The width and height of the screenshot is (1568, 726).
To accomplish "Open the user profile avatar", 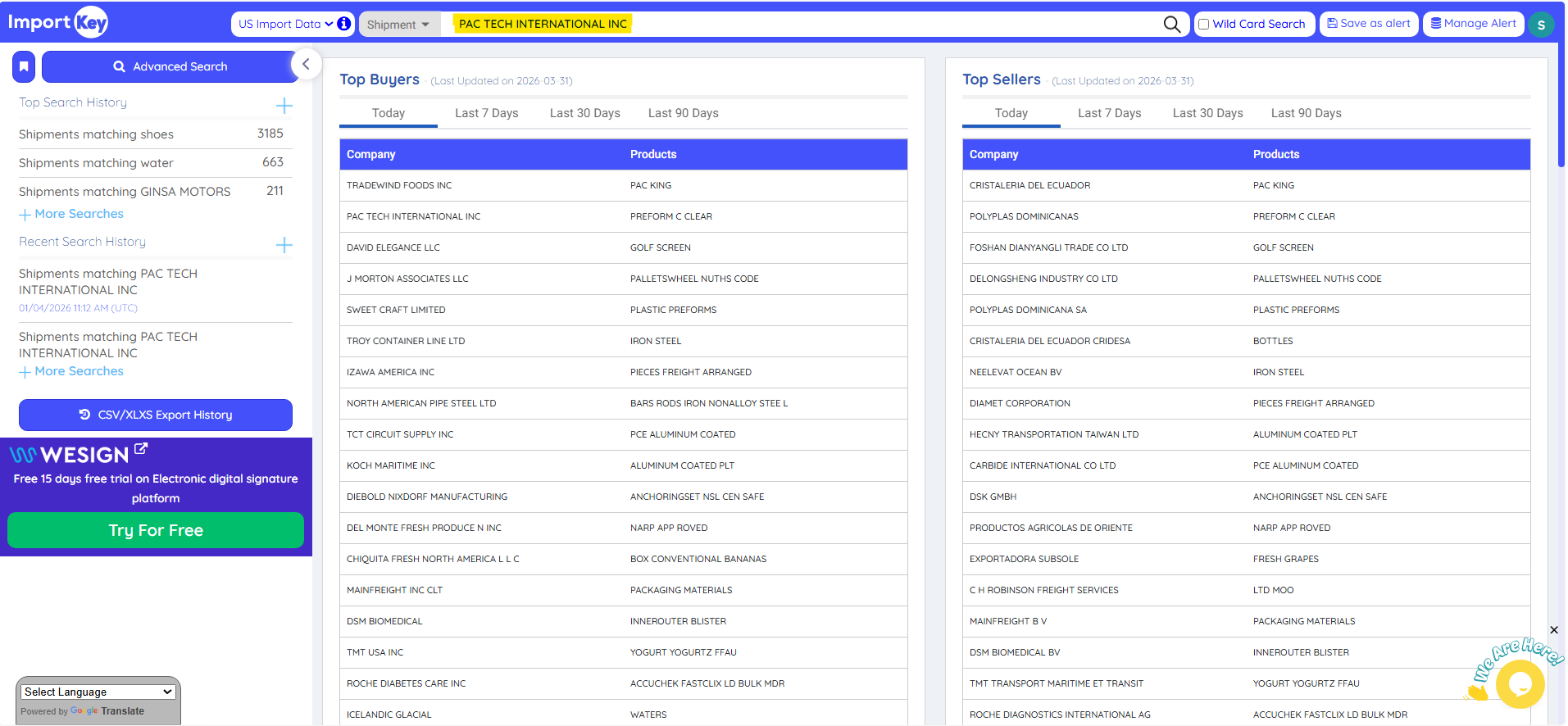I will coord(1541,25).
